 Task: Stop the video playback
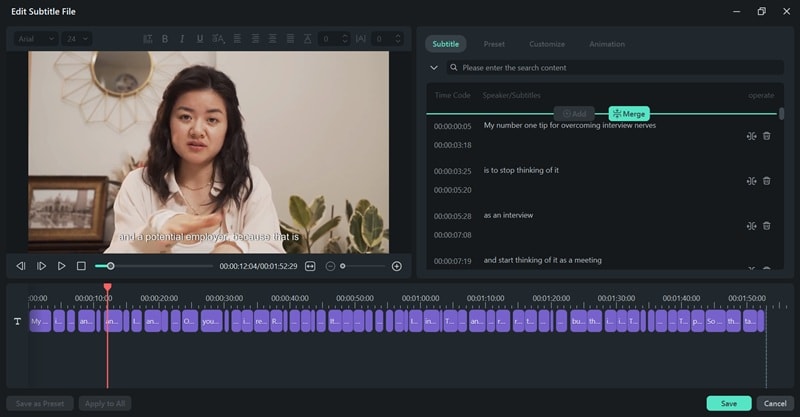(81, 266)
